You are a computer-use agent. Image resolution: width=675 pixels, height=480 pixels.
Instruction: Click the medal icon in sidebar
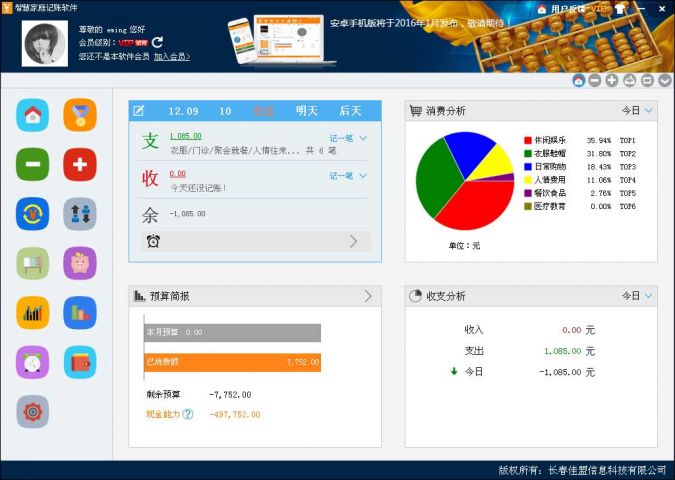click(x=80, y=115)
